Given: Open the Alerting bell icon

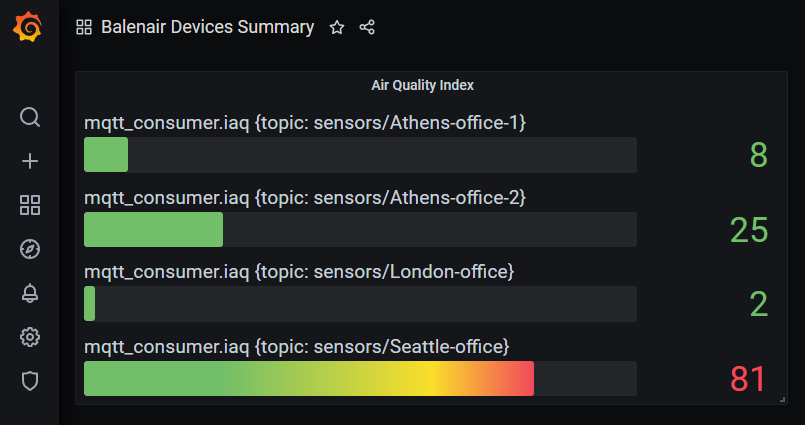Looking at the screenshot, I should point(30,293).
